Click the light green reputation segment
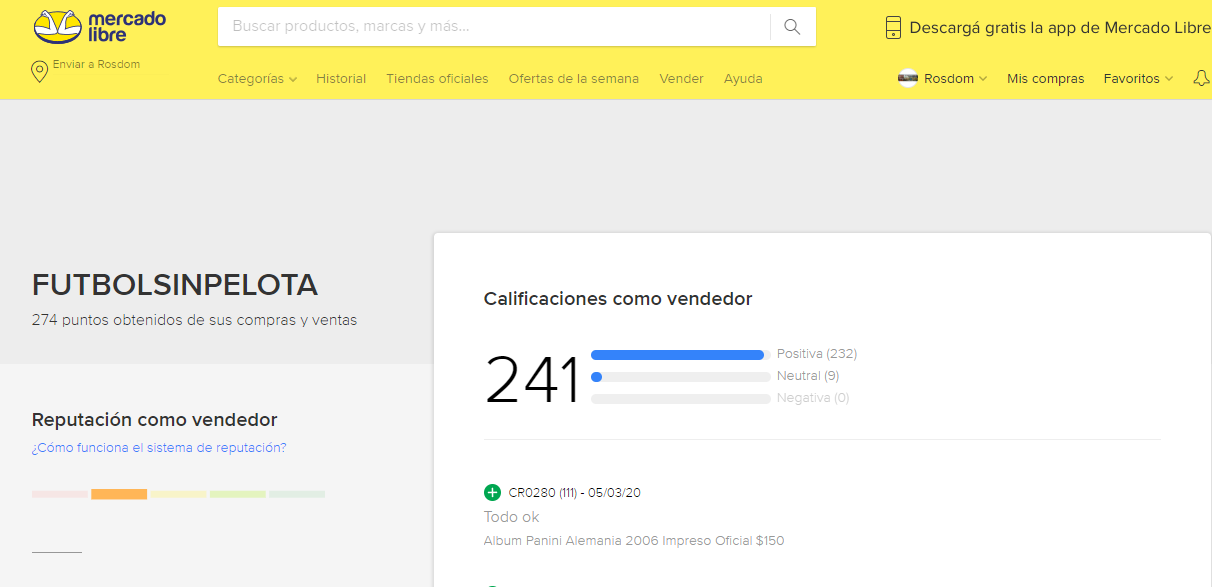Image resolution: width=1212 pixels, height=587 pixels. (238, 494)
